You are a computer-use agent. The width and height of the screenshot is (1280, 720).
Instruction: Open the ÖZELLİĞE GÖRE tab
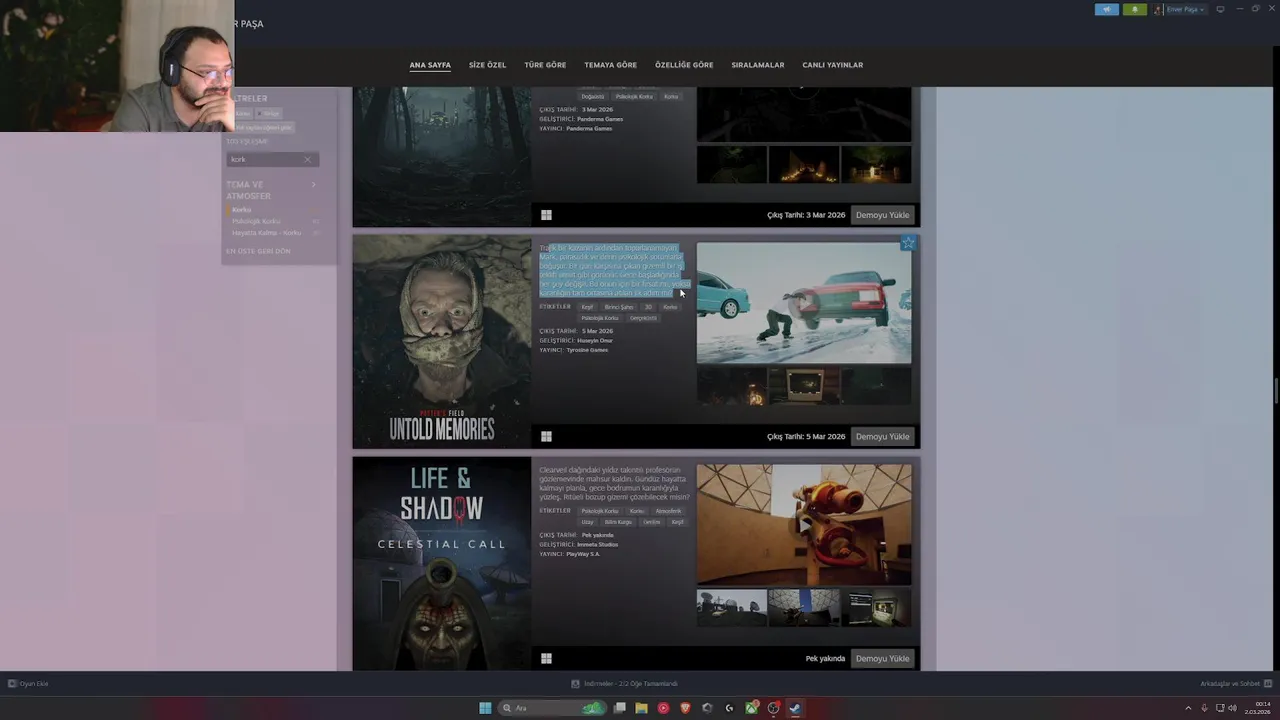[684, 65]
